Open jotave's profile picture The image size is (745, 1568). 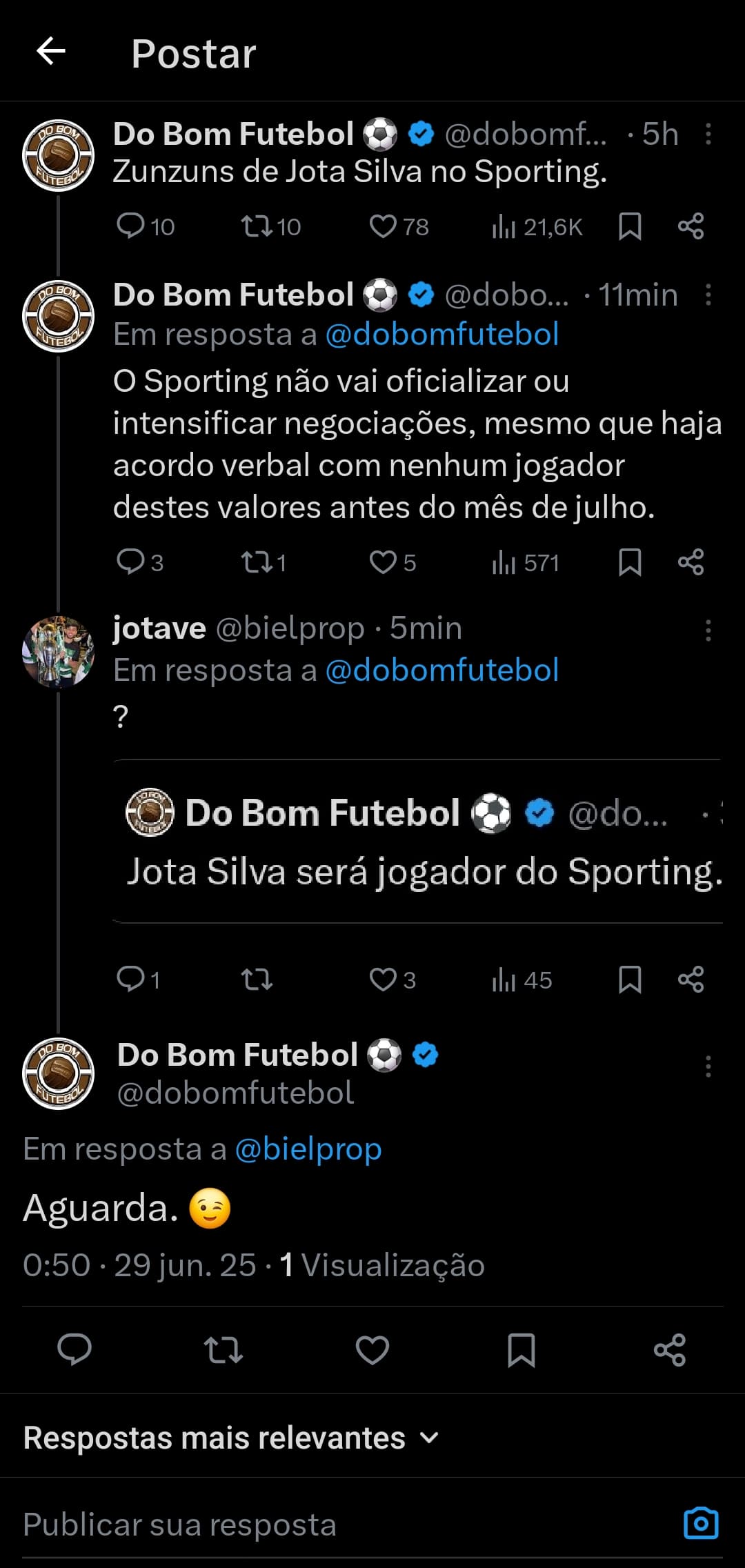click(59, 652)
